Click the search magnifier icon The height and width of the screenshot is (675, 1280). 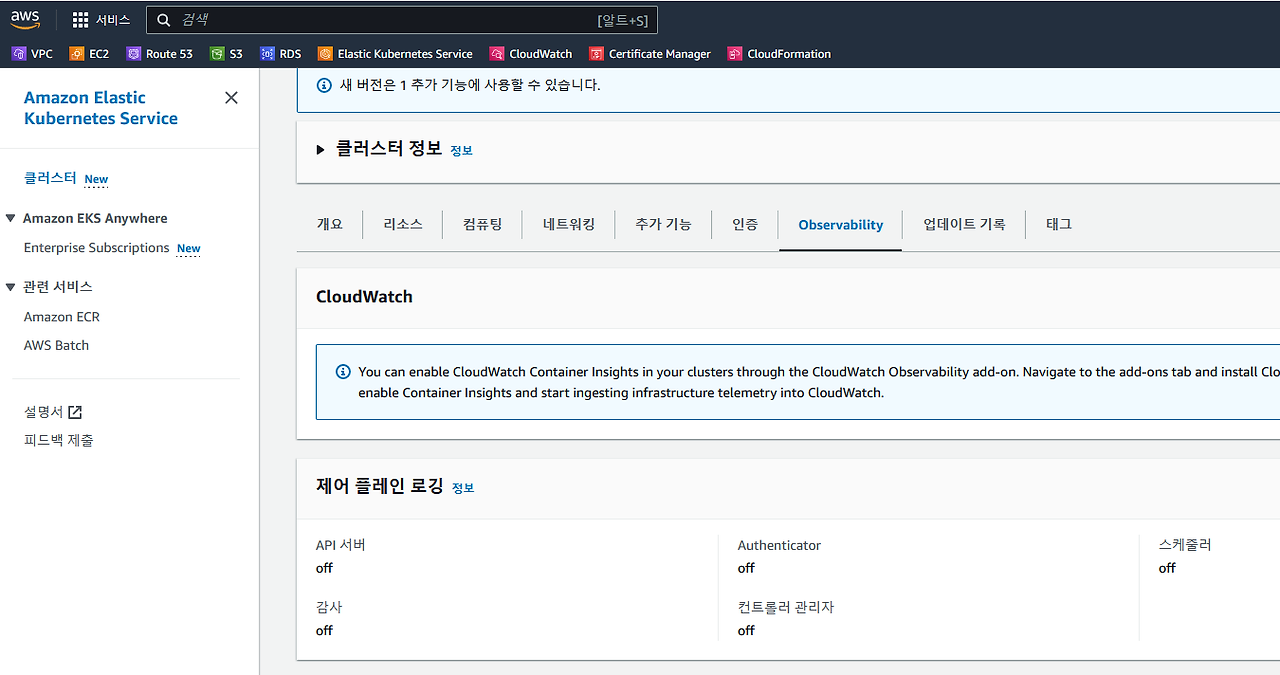click(x=164, y=20)
